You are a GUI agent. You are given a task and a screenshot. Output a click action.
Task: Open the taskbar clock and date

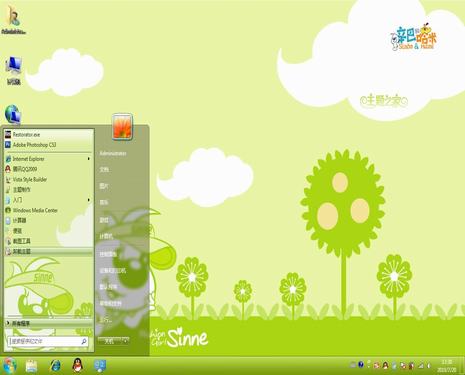[x=447, y=366]
